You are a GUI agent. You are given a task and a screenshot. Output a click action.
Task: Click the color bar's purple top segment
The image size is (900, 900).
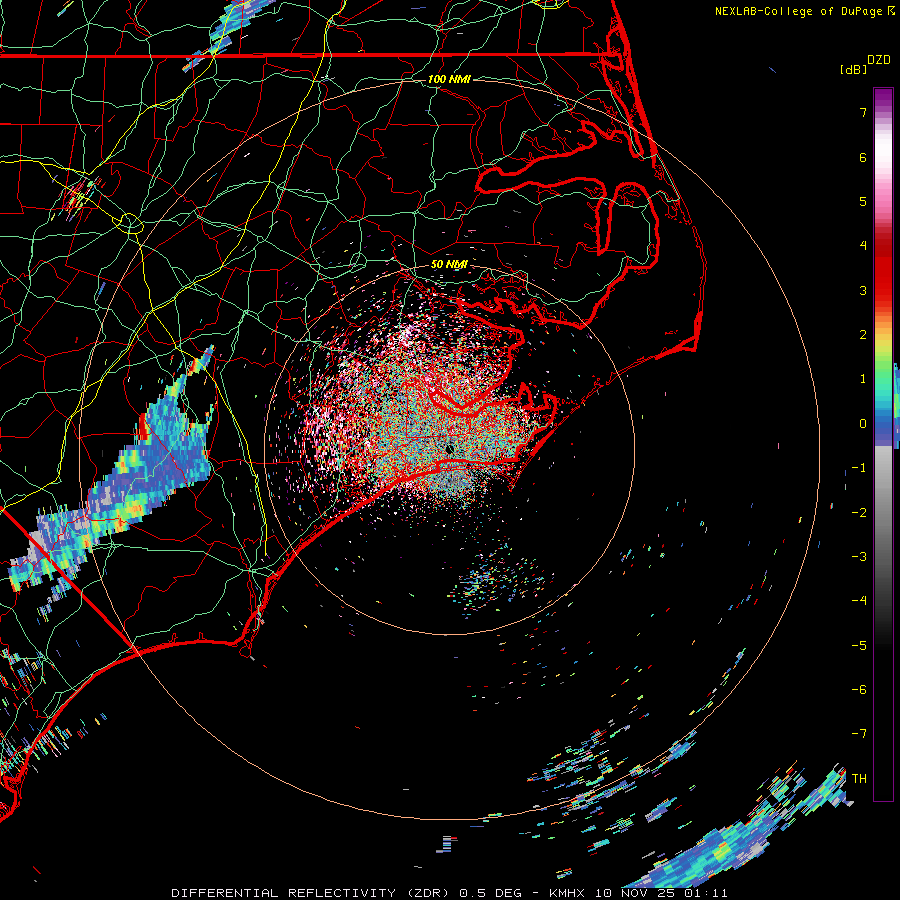(883, 98)
